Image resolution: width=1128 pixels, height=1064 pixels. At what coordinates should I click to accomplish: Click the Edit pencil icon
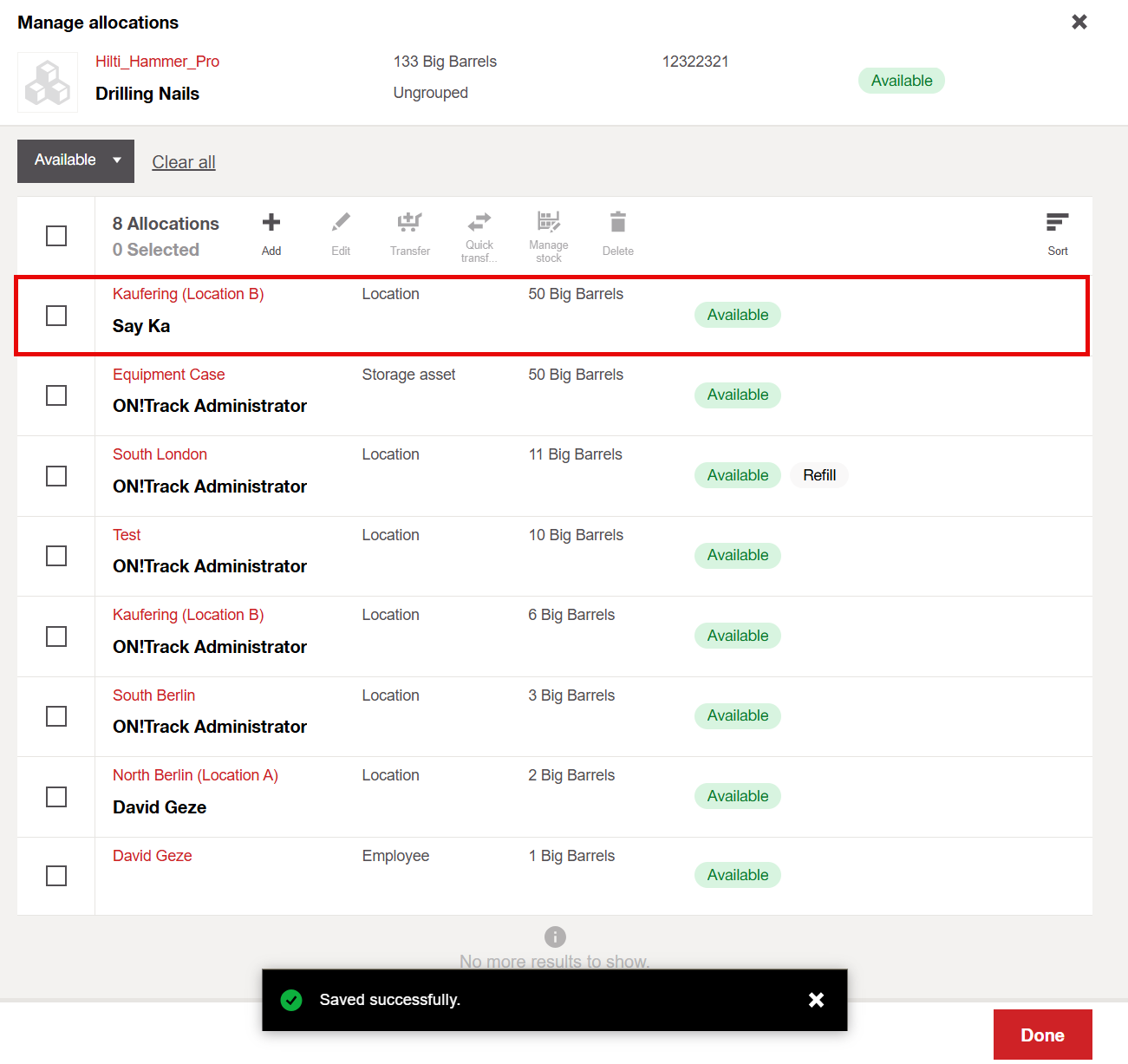tap(341, 224)
